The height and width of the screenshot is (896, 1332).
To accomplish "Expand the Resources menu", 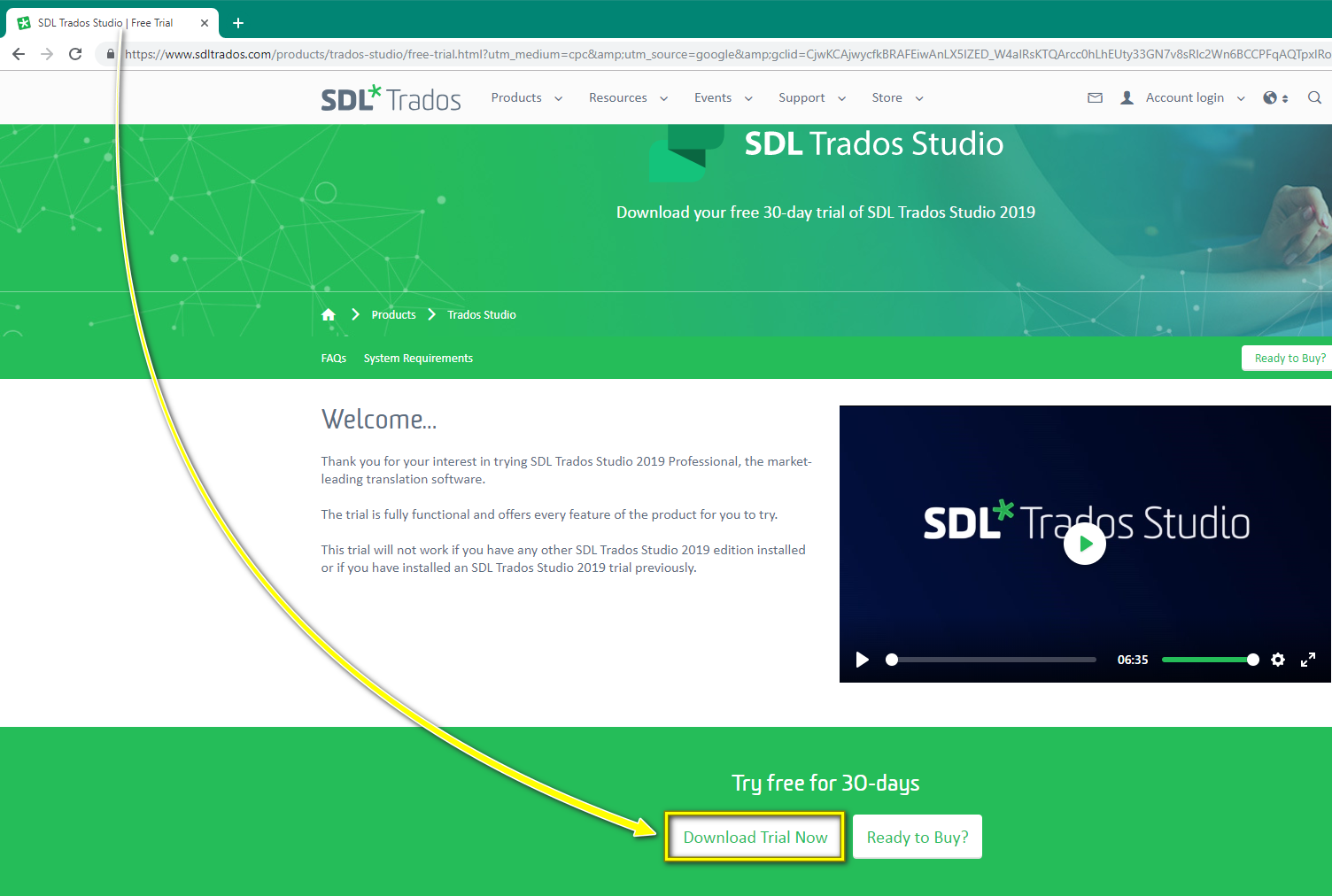I will 629,98.
